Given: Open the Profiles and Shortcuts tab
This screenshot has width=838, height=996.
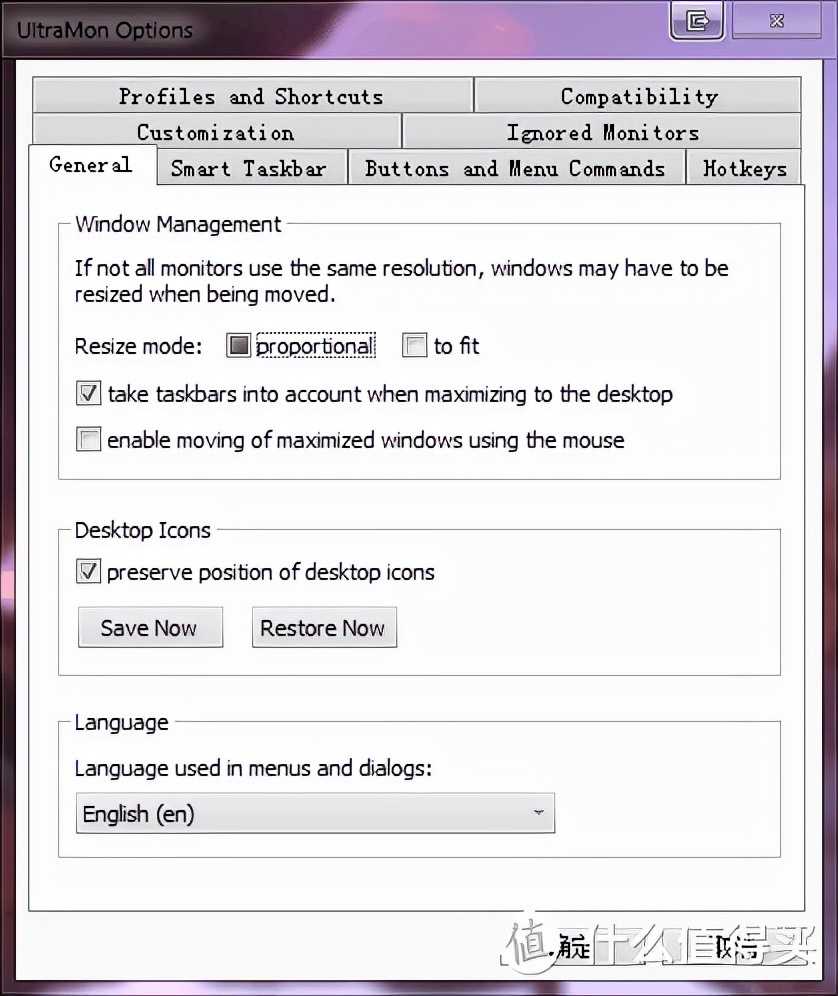Looking at the screenshot, I should click(250, 96).
